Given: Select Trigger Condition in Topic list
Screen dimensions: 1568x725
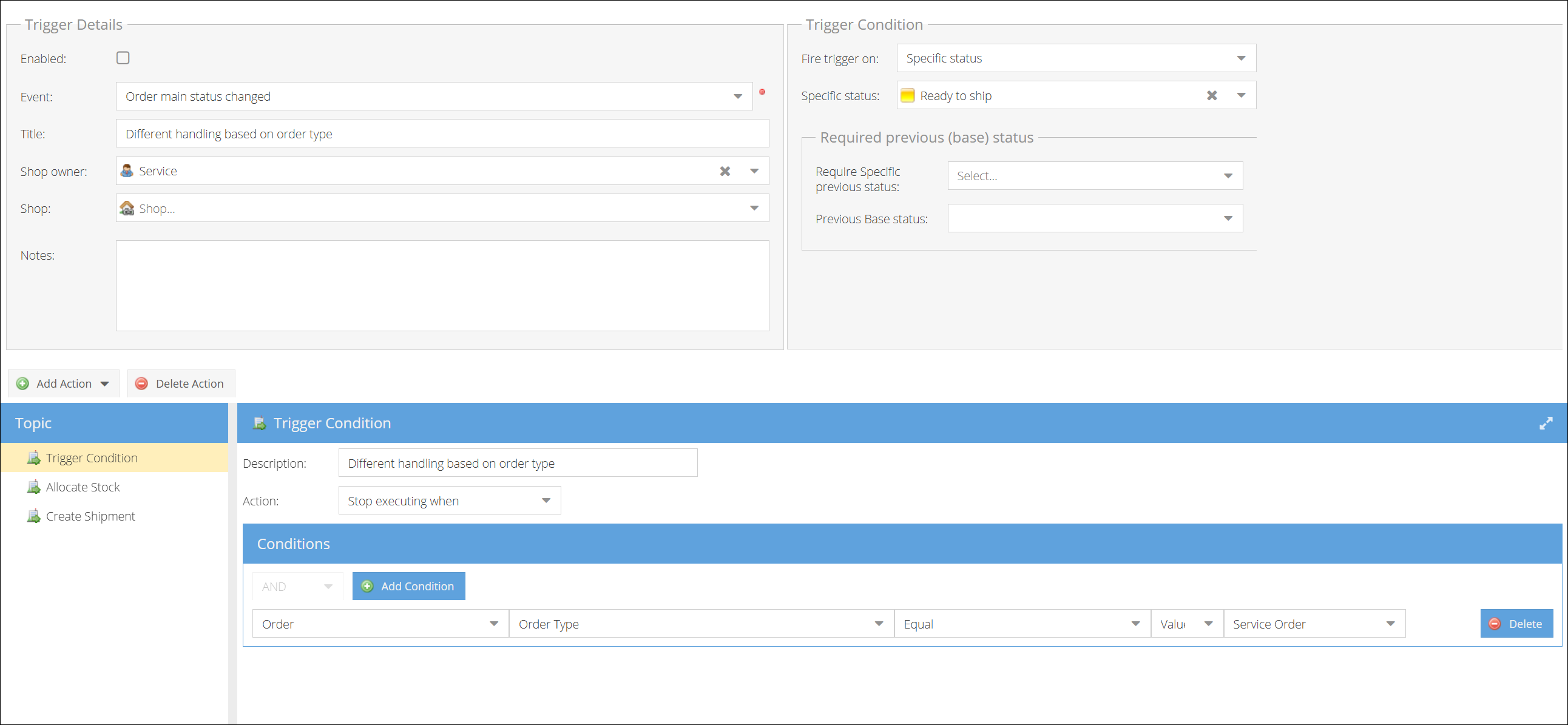Looking at the screenshot, I should pyautogui.click(x=91, y=458).
